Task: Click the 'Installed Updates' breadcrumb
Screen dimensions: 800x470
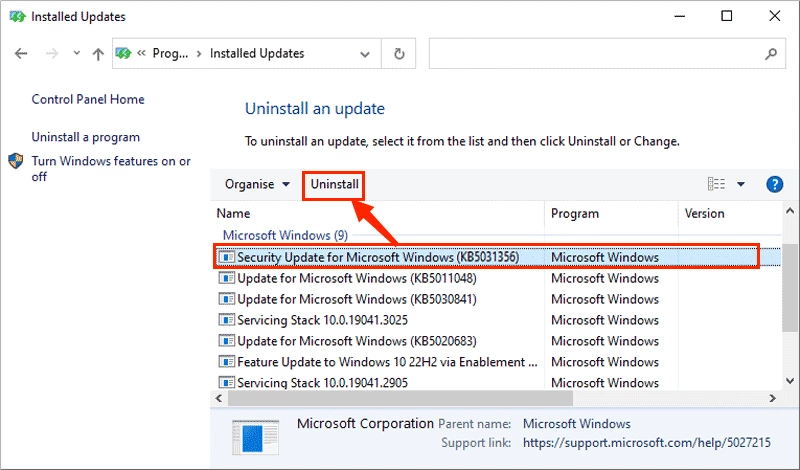Action: point(257,54)
